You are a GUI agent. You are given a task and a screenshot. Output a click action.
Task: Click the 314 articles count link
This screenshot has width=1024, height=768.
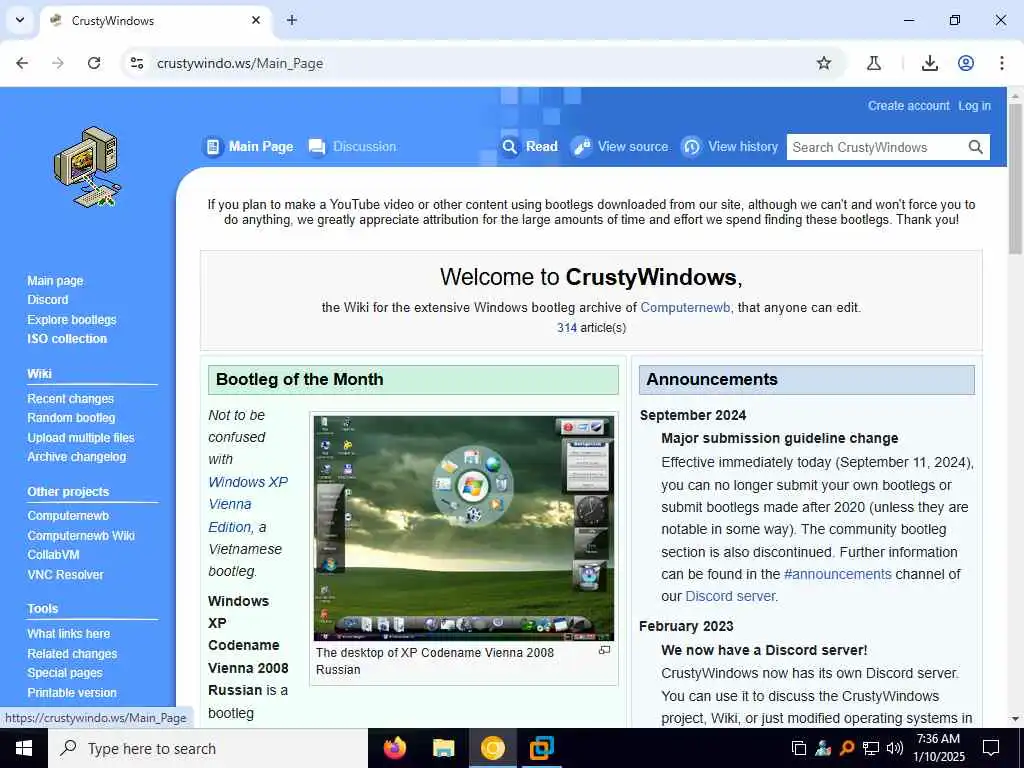(x=566, y=328)
